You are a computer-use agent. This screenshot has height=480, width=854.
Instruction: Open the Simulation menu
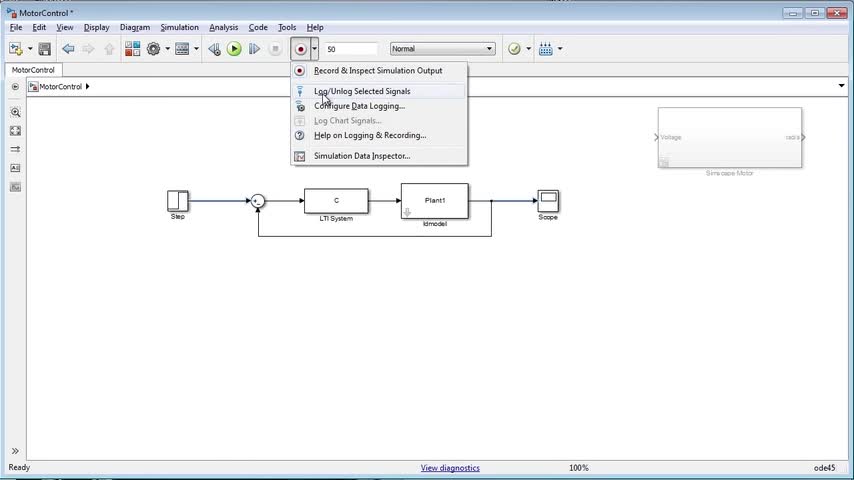click(180, 27)
